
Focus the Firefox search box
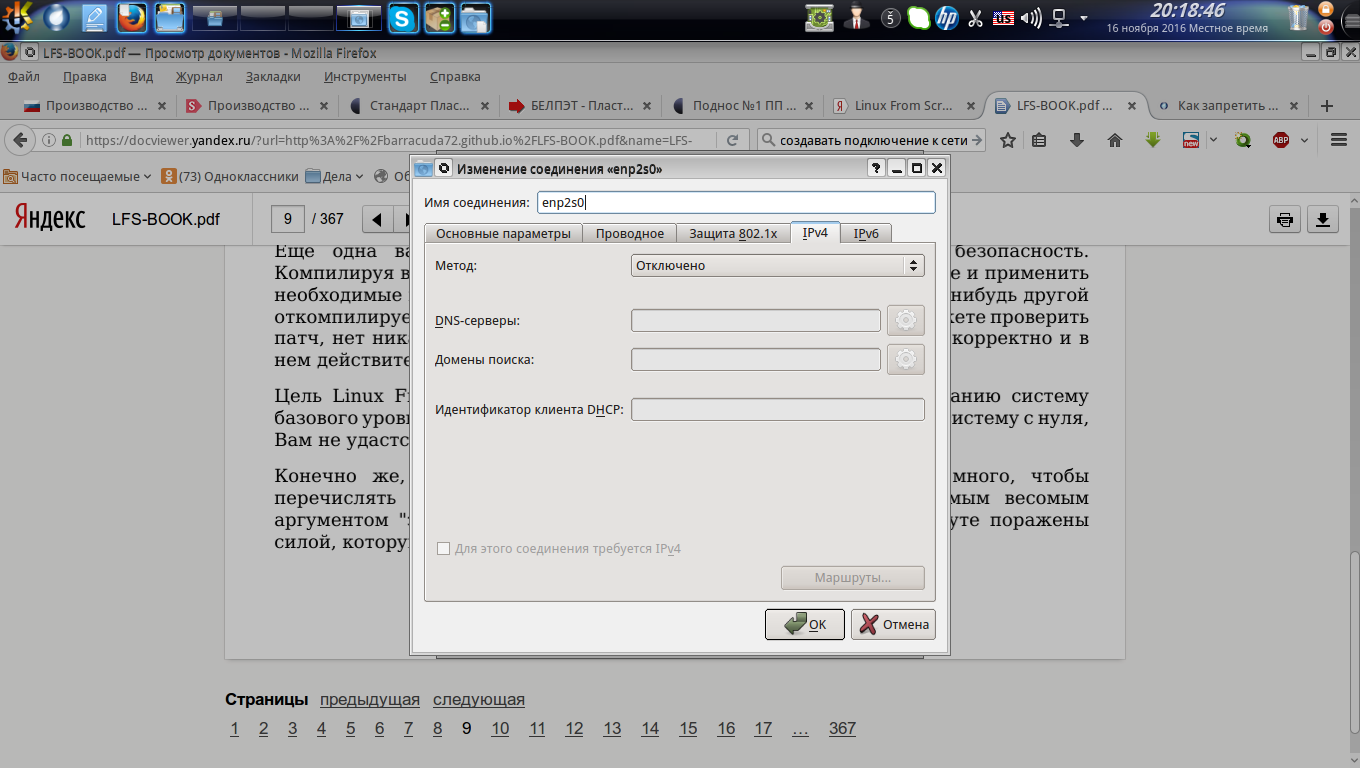click(x=871, y=140)
